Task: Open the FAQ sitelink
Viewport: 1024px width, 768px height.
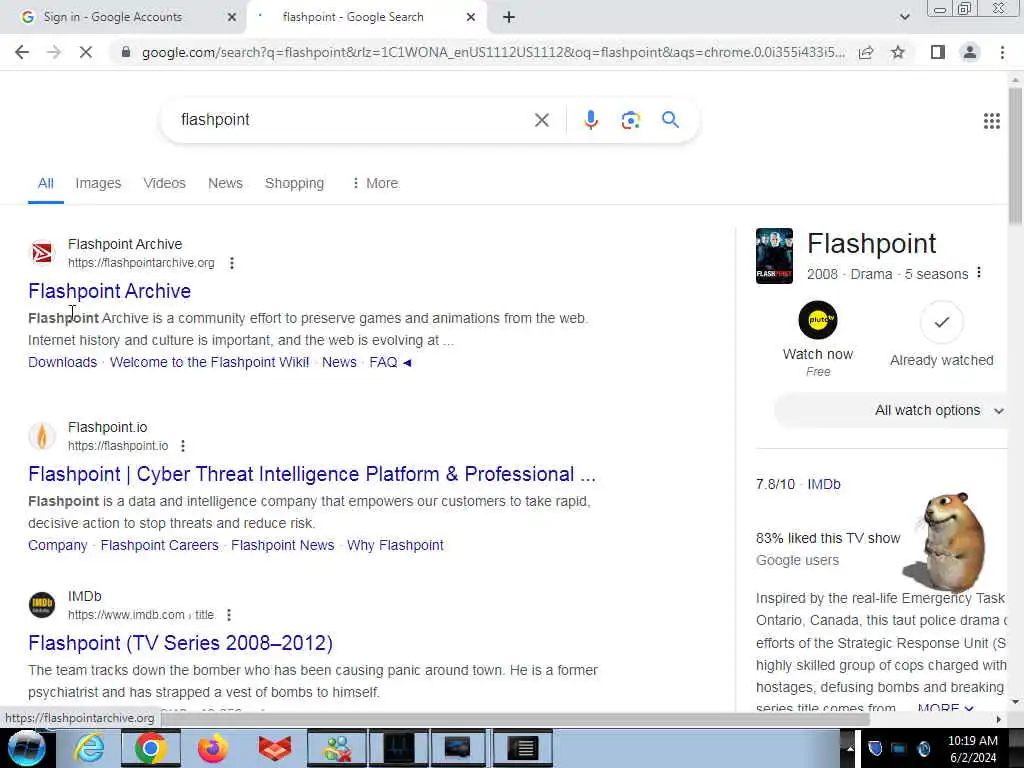Action: (x=383, y=362)
